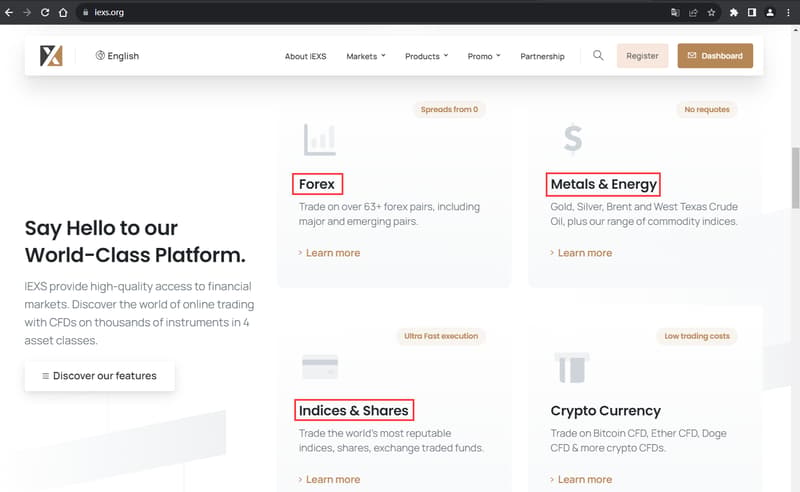
Task: Expand the Products dropdown menu
Action: tap(427, 56)
